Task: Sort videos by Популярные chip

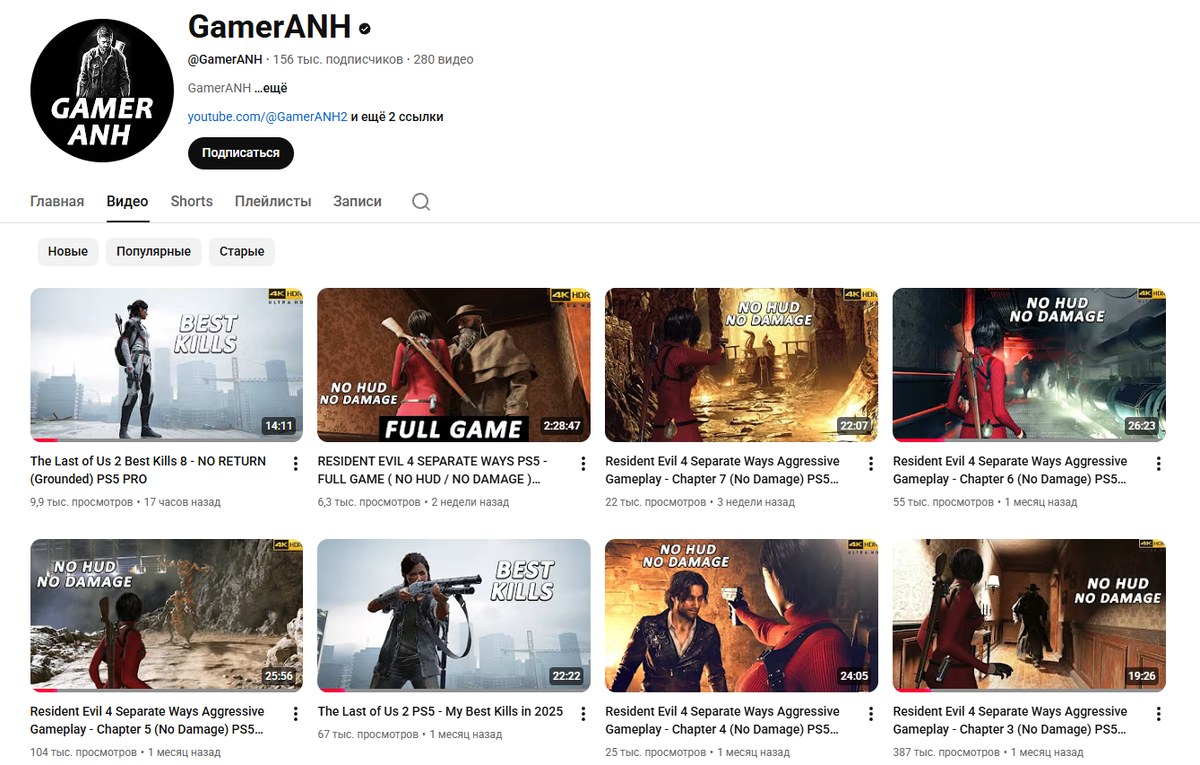Action: [x=154, y=251]
